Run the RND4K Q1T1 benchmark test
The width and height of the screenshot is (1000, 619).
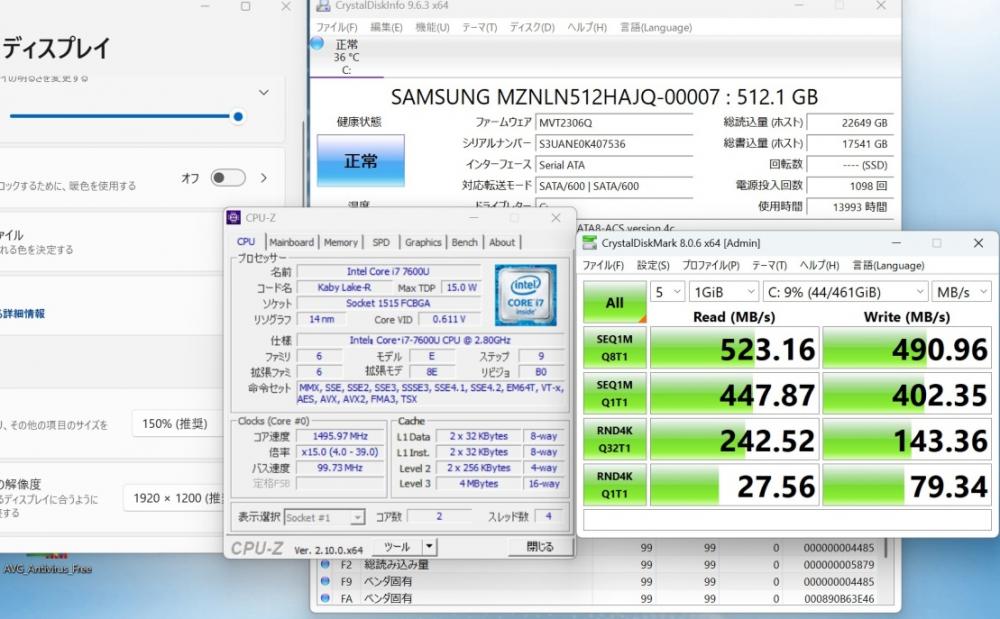[x=615, y=484]
